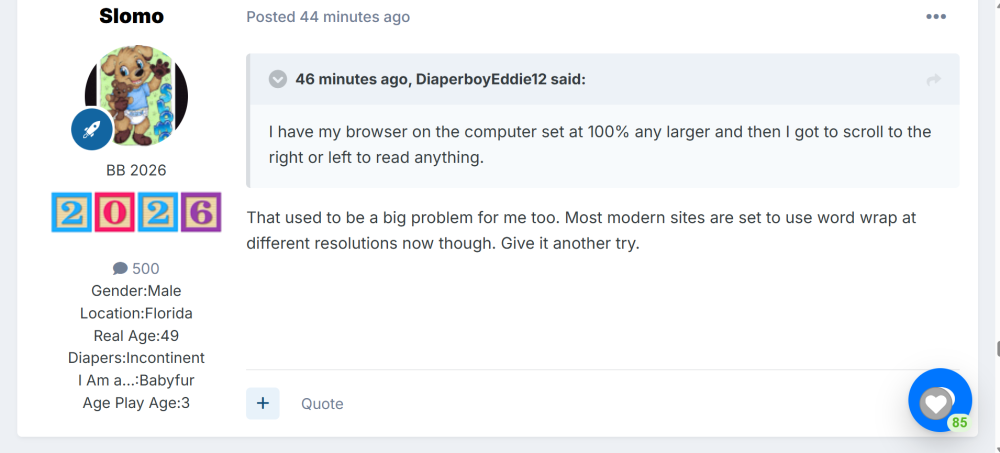Screen dimensions: 1000x453
Task: Jump to the original quoted post arrow
Action: pos(934,80)
